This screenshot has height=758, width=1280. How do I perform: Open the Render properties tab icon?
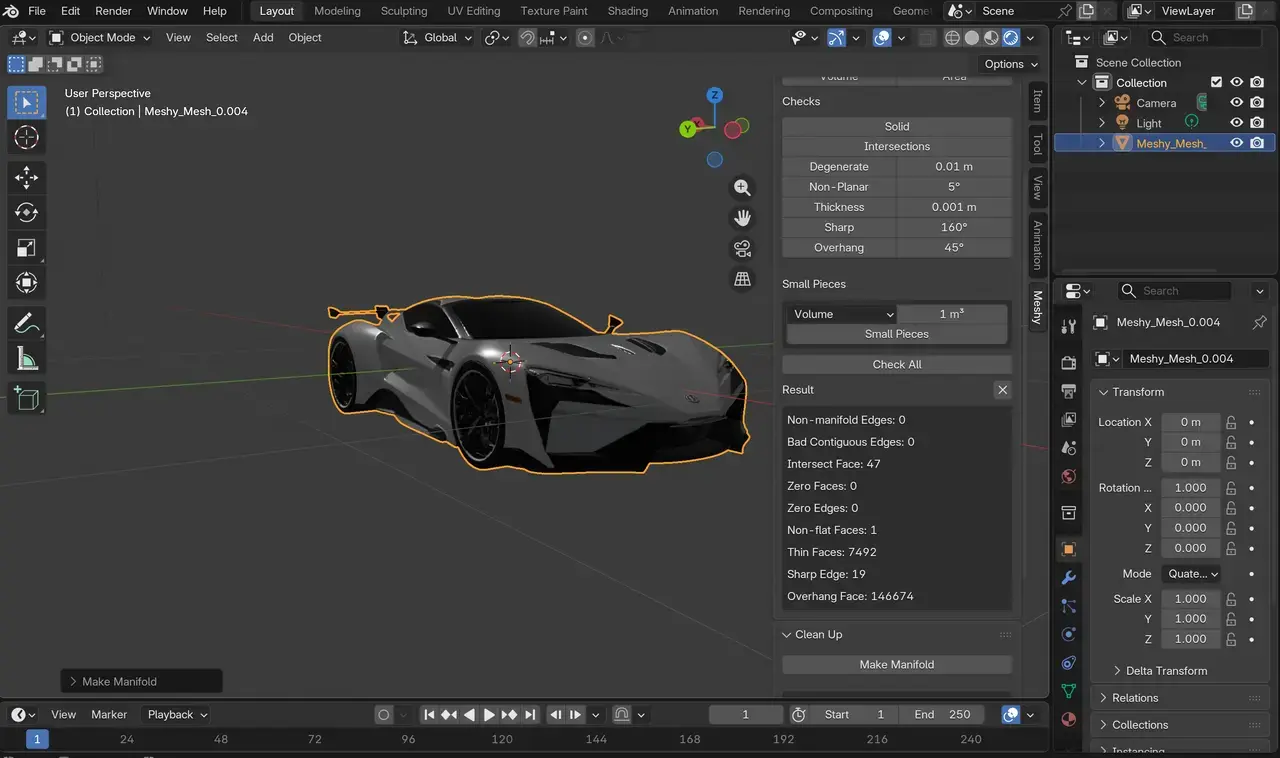(1068, 362)
